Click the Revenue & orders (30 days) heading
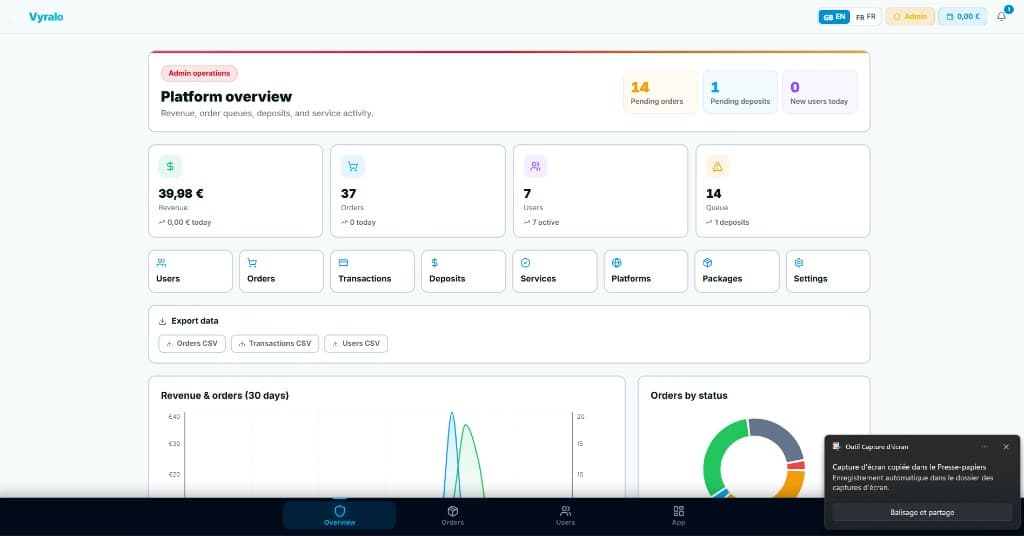Viewport: 1024px width, 536px height. click(x=225, y=396)
